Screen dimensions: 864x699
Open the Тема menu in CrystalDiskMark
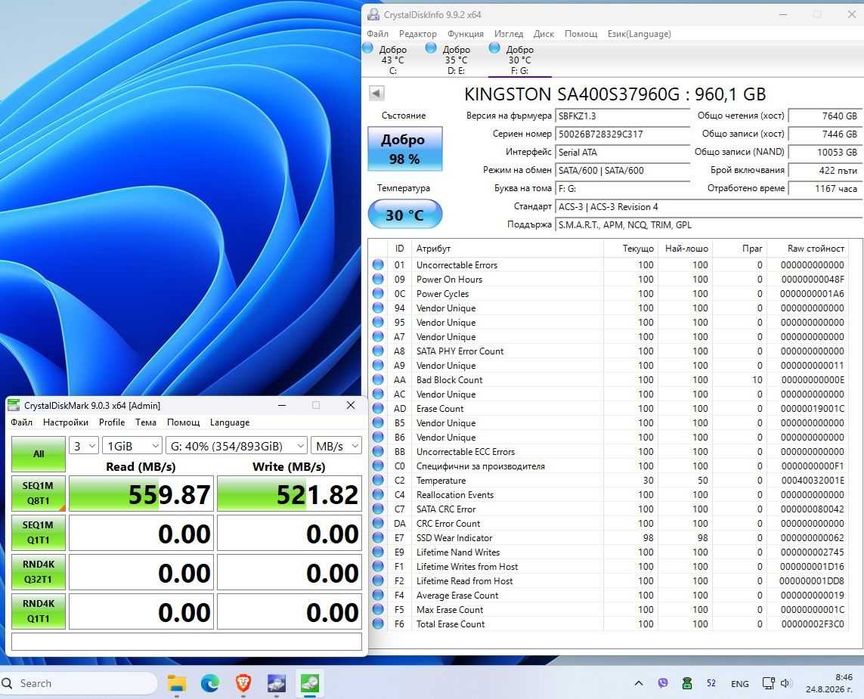(146, 422)
